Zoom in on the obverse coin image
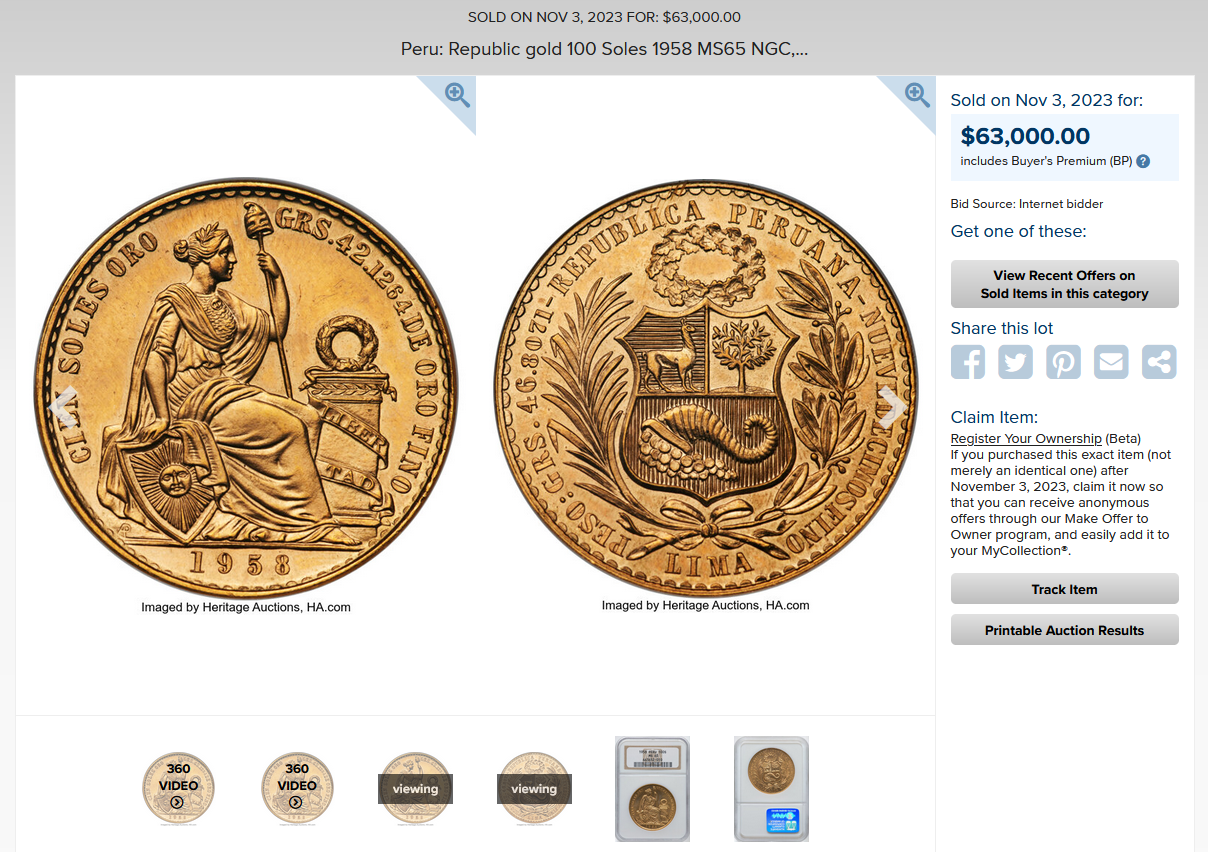1208x852 pixels. (x=457, y=95)
